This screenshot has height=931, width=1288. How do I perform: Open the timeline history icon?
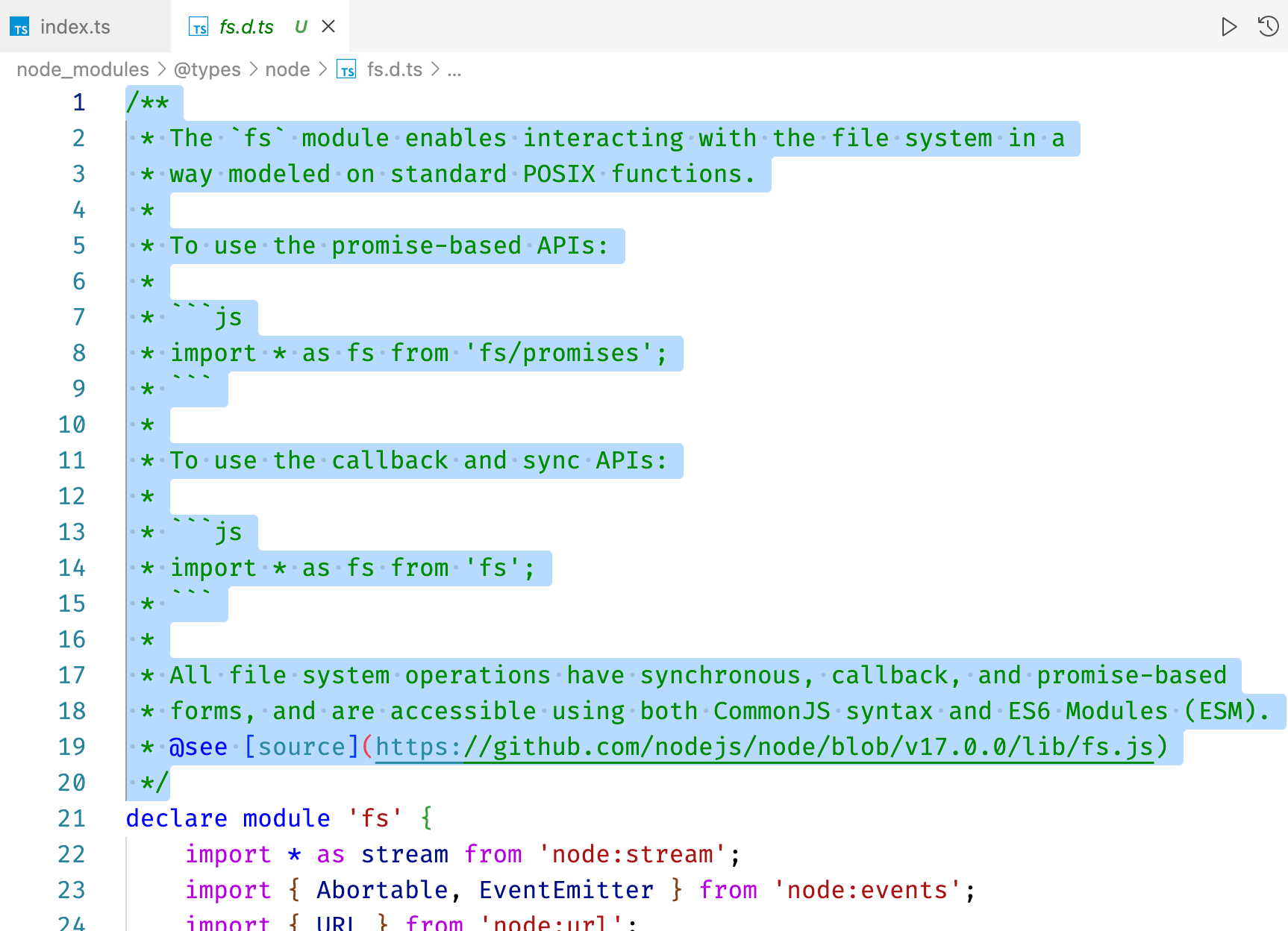coord(1269,27)
